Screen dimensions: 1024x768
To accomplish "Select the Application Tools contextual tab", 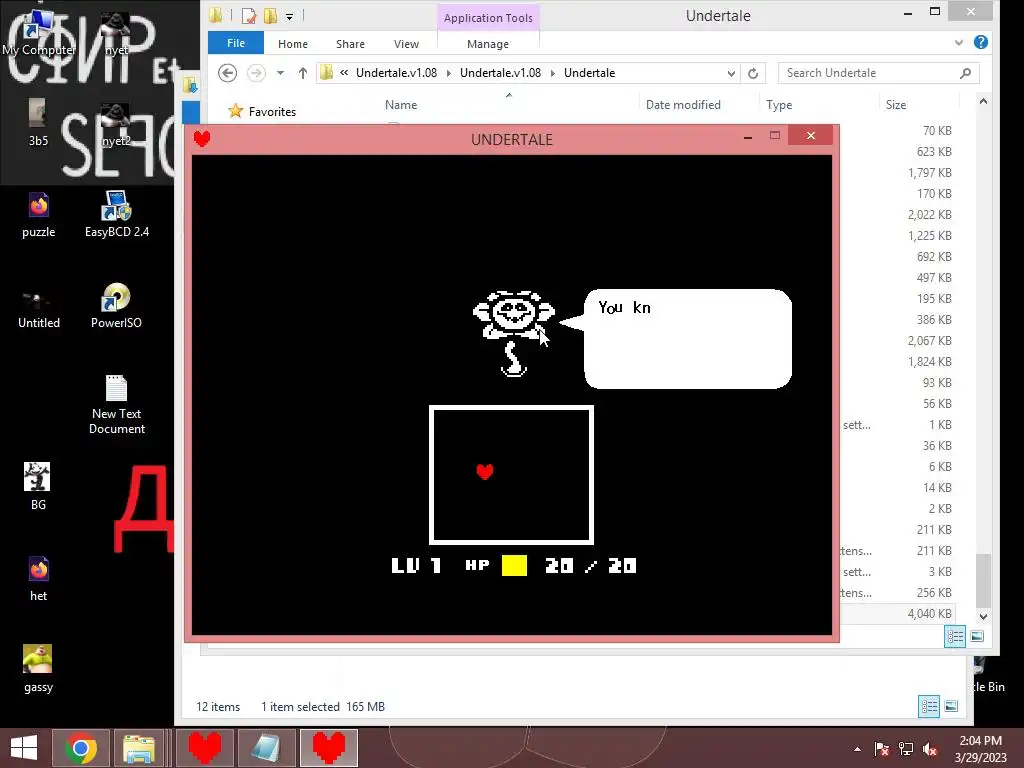I will click(488, 18).
